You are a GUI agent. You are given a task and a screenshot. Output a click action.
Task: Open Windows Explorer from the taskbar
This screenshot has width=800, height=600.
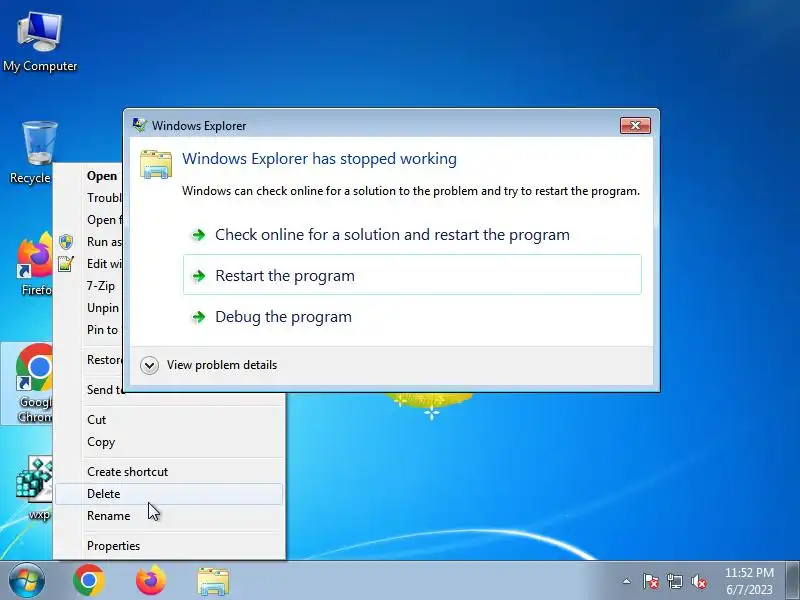click(213, 581)
